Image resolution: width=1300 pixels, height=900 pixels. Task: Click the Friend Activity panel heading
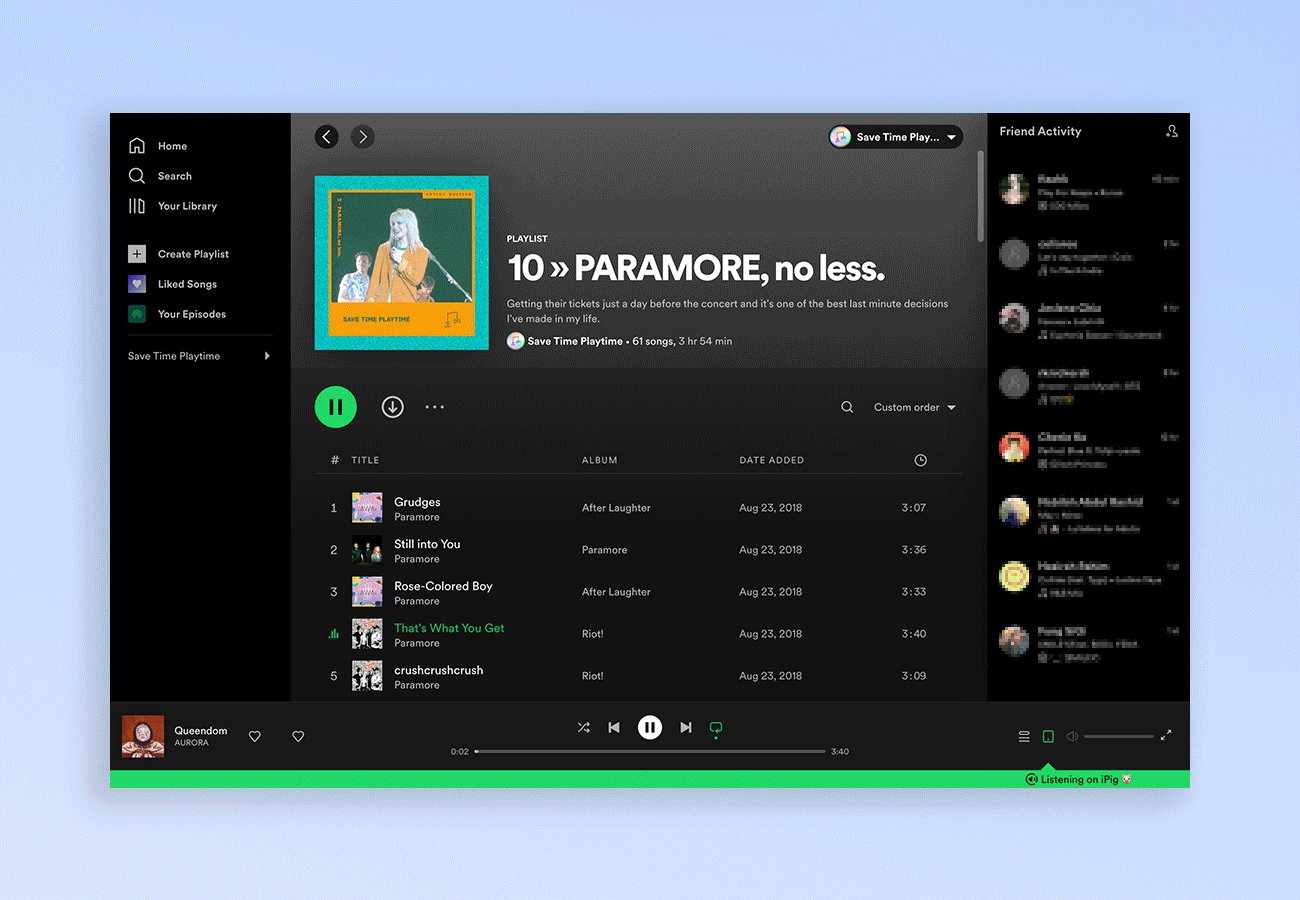pos(1040,131)
